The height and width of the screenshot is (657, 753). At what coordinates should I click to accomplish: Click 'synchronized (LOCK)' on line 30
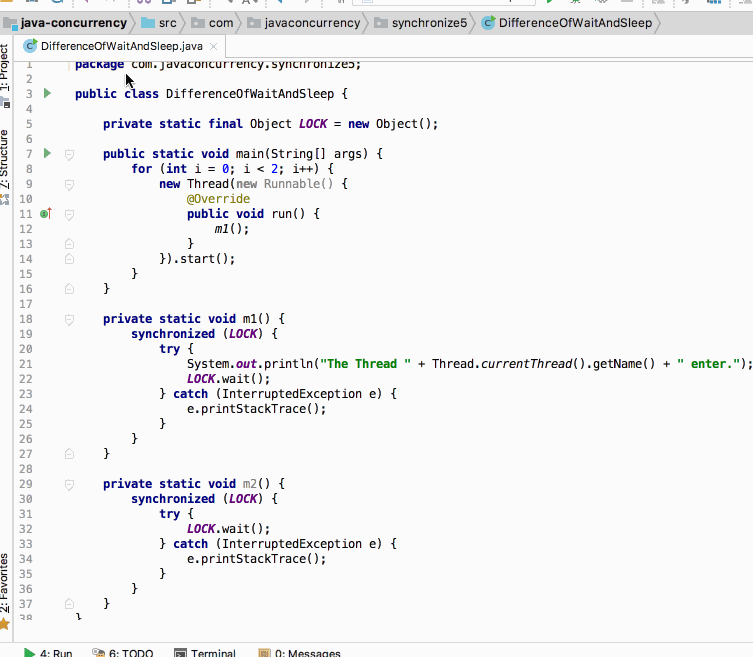click(197, 499)
